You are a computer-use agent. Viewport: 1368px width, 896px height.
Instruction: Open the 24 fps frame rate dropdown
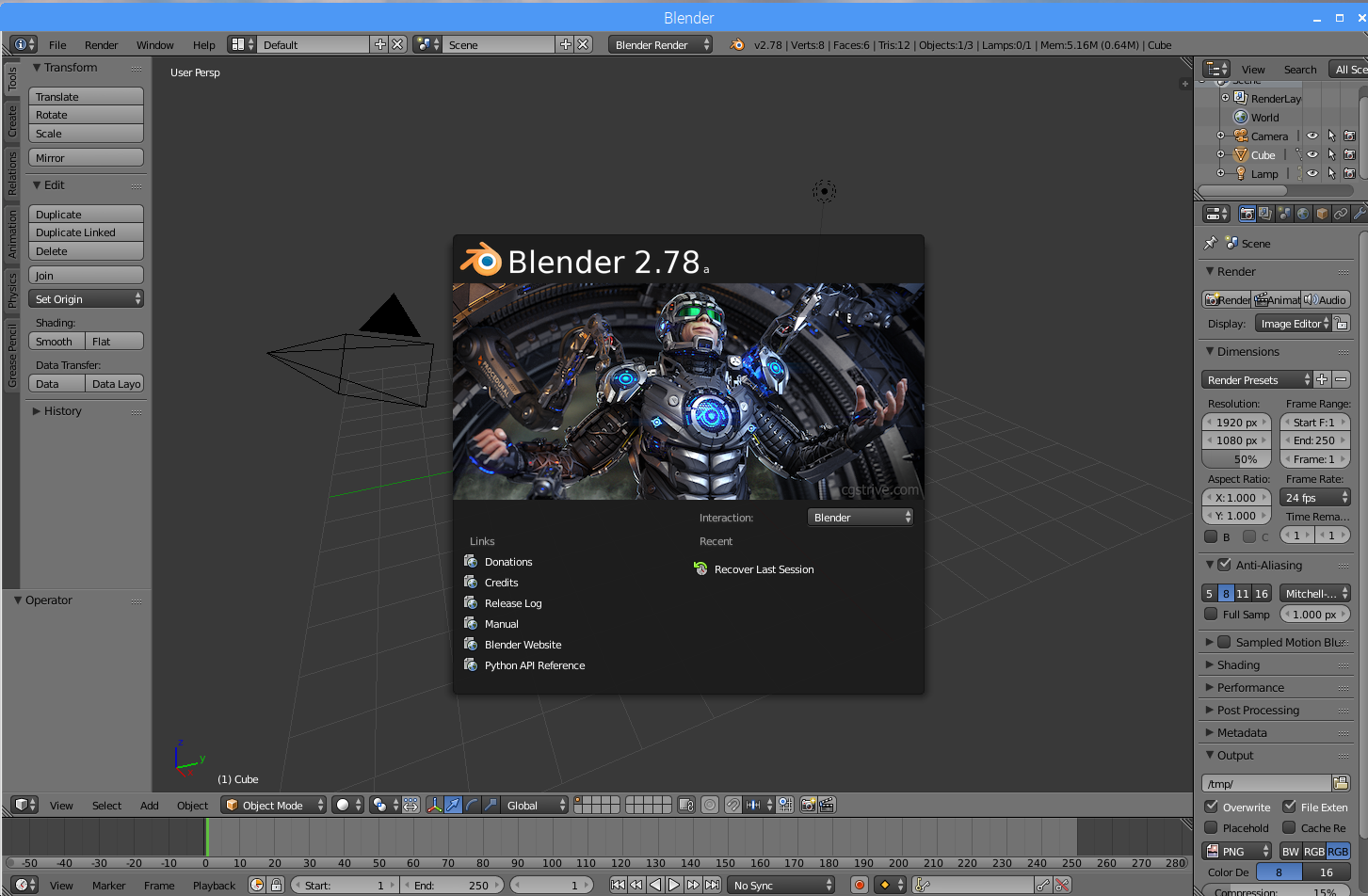1316,497
